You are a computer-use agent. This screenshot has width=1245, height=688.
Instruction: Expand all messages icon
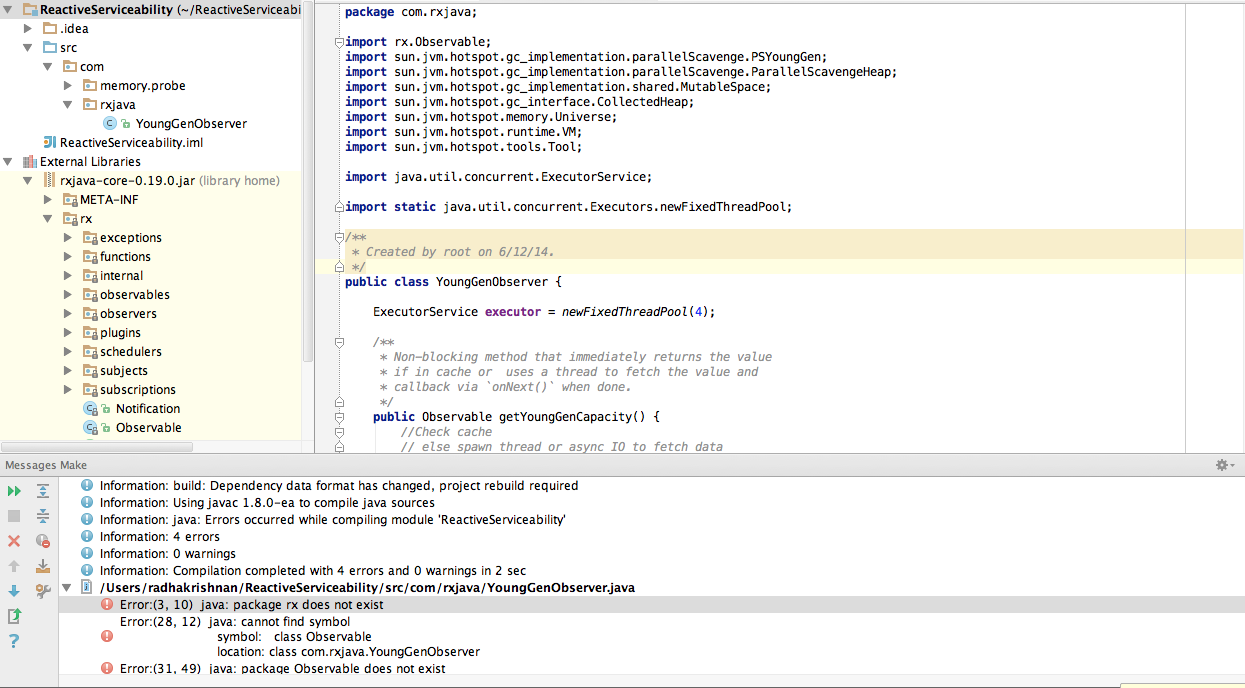43,491
